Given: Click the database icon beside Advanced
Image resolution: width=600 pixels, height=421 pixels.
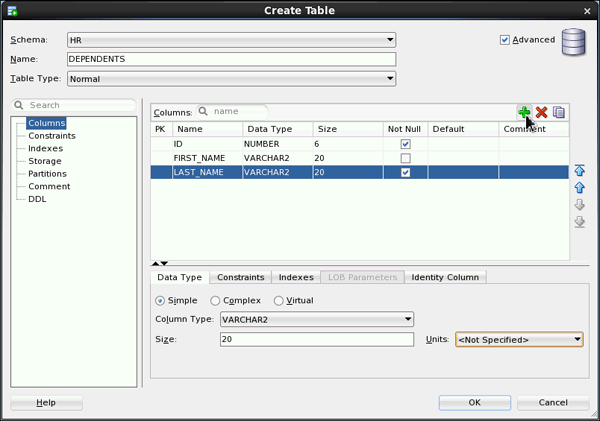Looking at the screenshot, I should click(x=573, y=44).
